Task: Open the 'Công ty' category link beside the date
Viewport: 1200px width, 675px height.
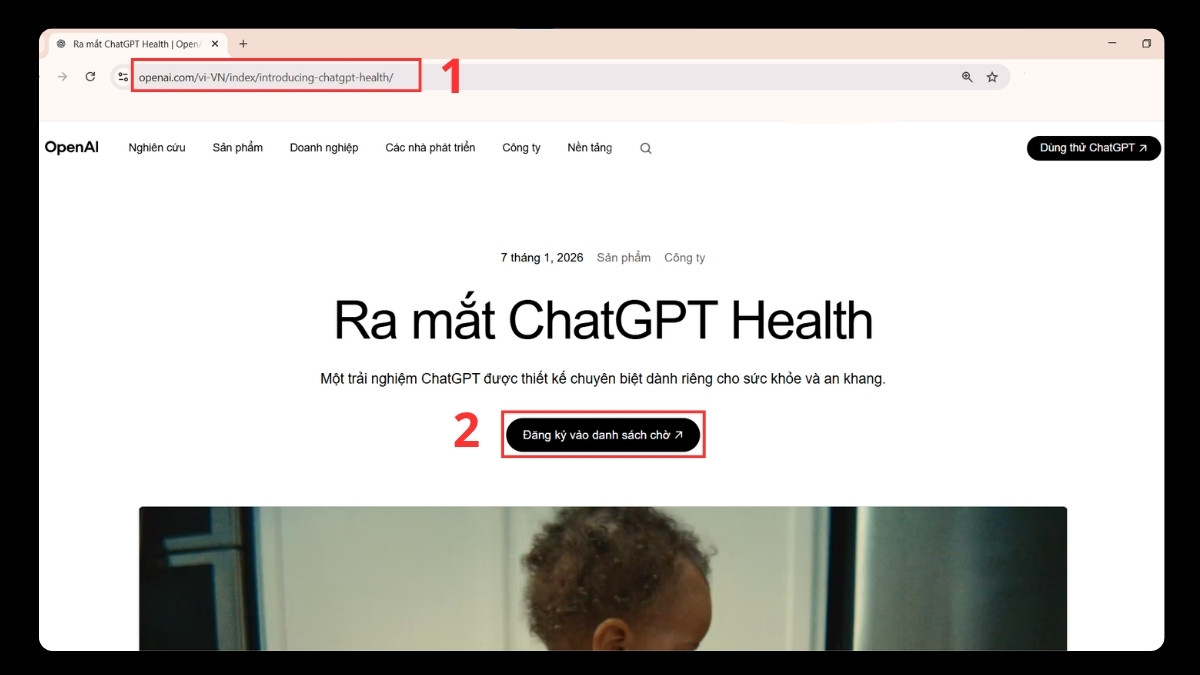Action: [x=686, y=257]
